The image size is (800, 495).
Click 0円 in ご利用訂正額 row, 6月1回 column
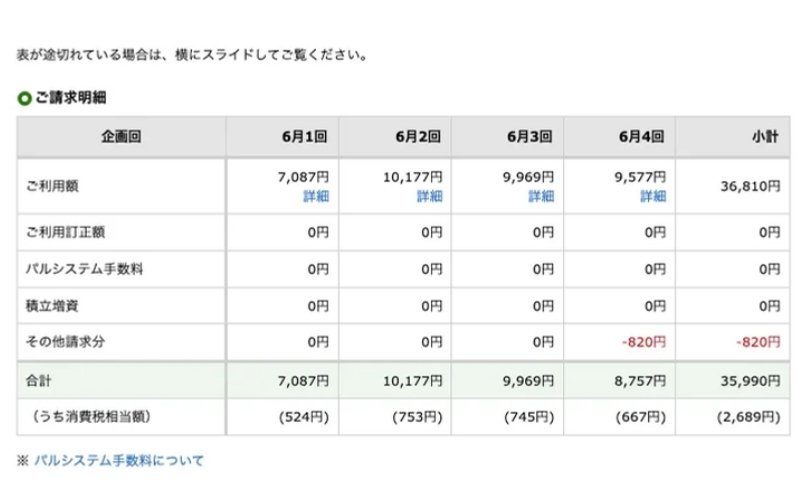pyautogui.click(x=318, y=233)
